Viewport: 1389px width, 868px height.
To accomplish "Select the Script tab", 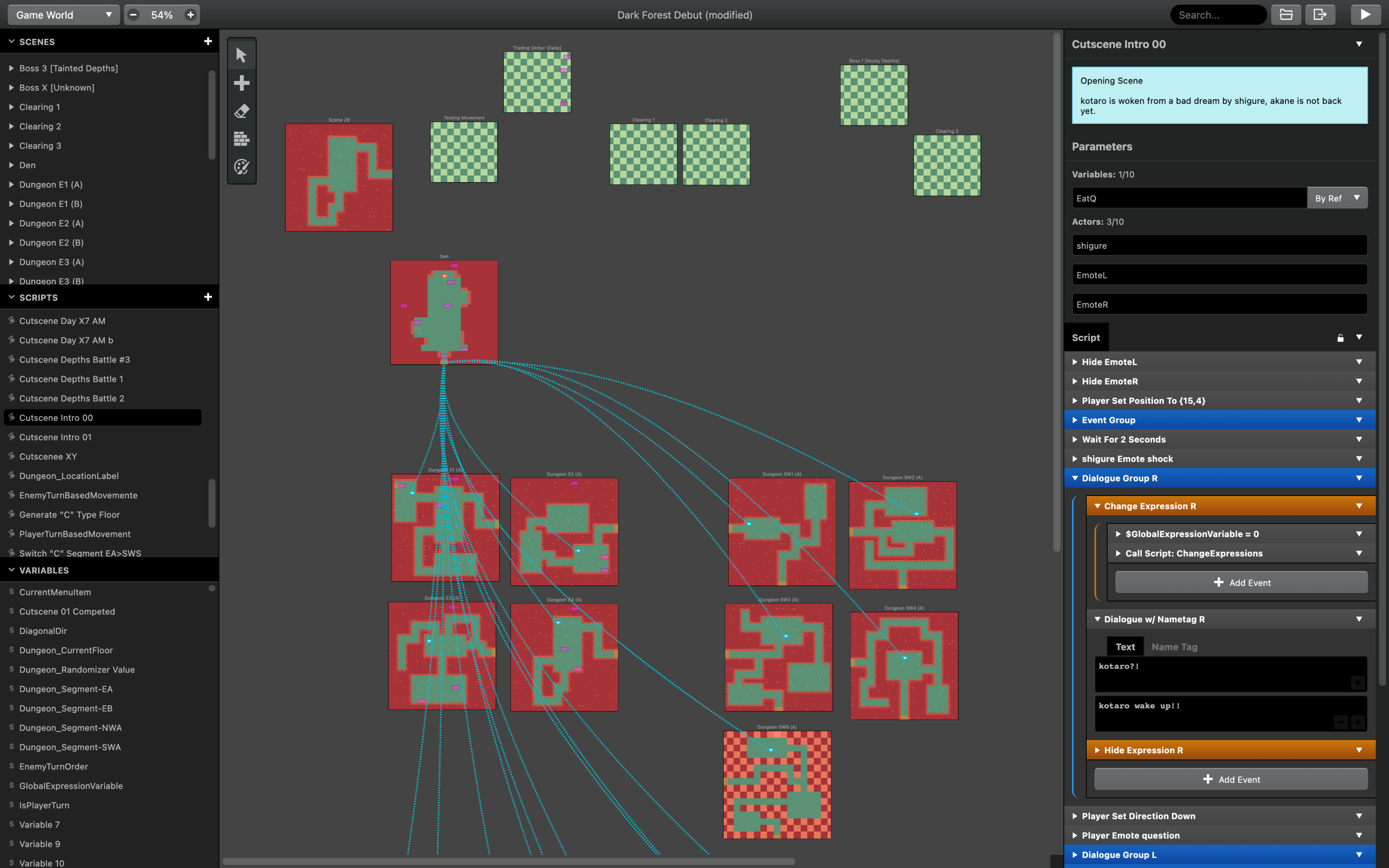I will click(1085, 338).
